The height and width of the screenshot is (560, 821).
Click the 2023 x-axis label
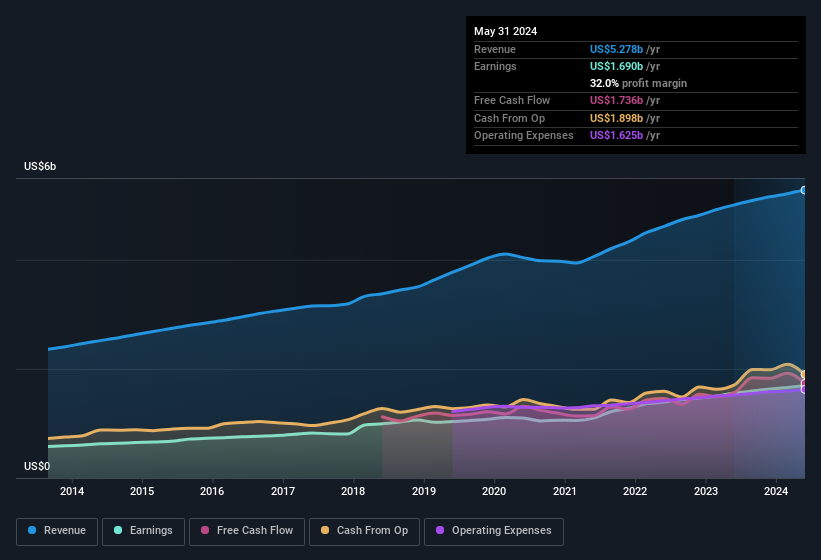[x=705, y=491]
